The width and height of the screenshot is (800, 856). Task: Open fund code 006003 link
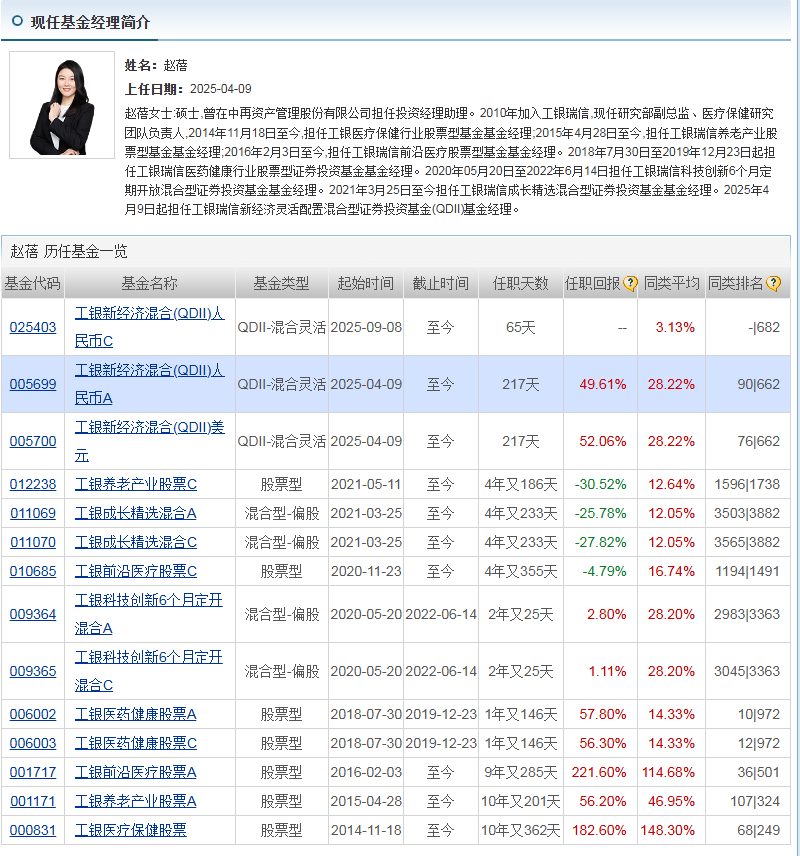[x=33, y=743]
